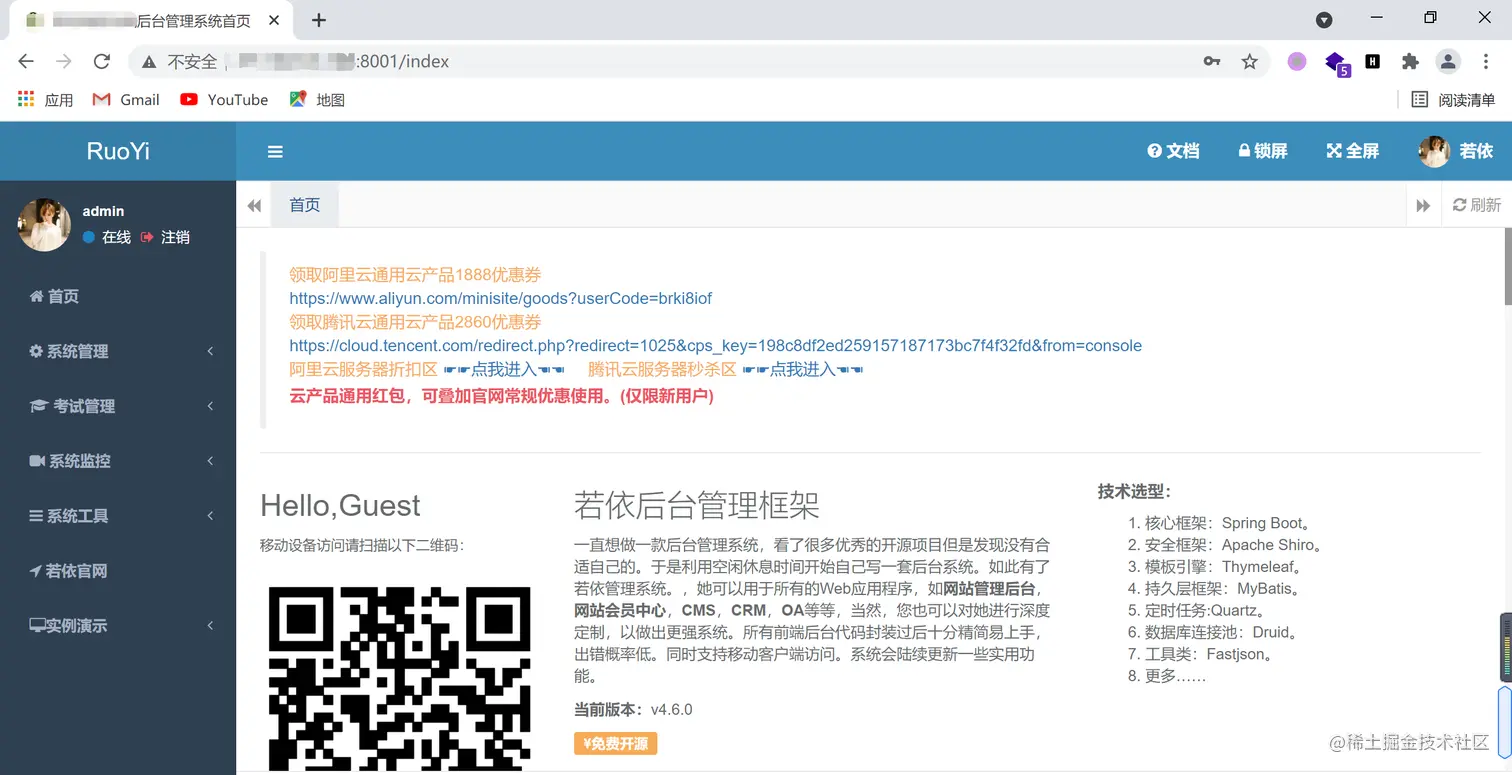Log out using 注销 link

[x=165, y=237]
